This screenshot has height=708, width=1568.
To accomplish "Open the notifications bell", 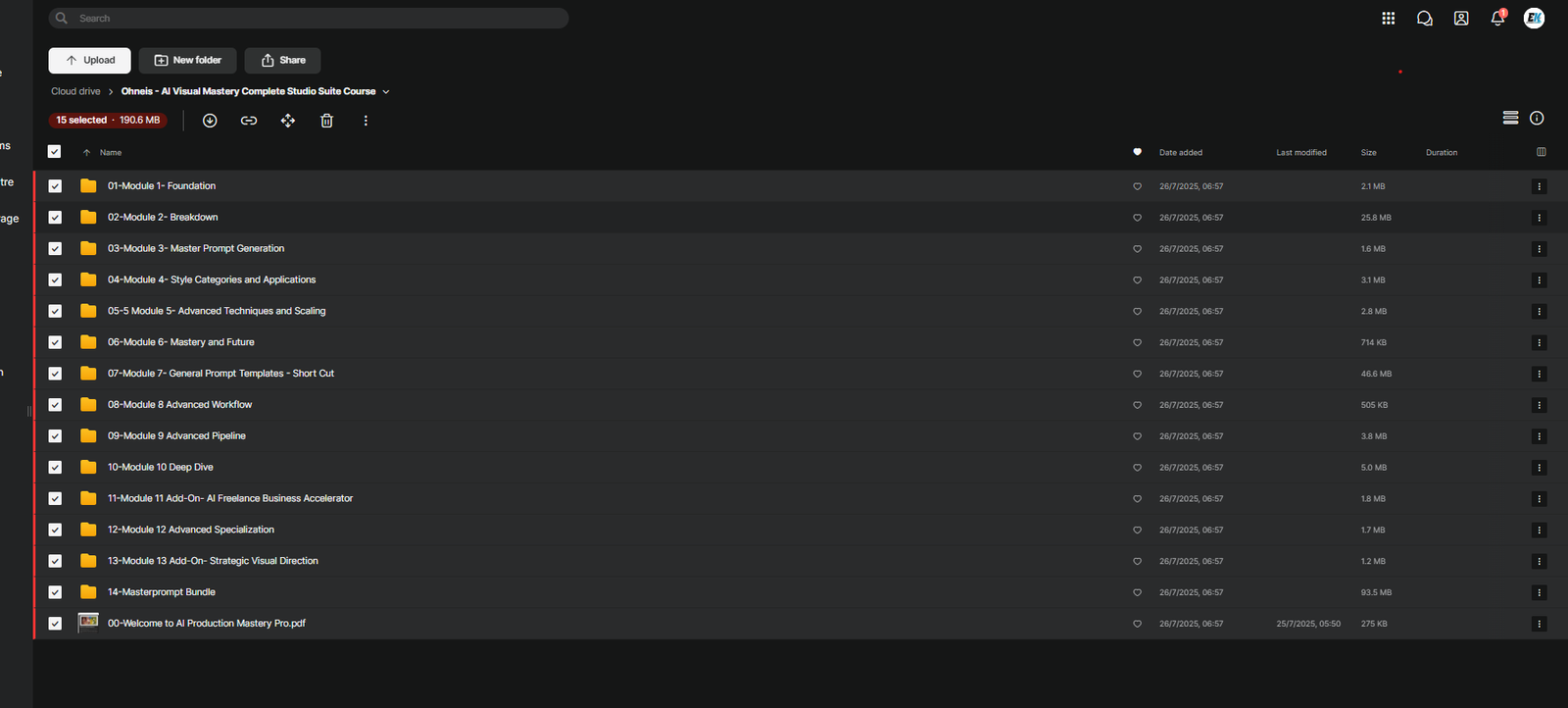I will [x=1496, y=19].
